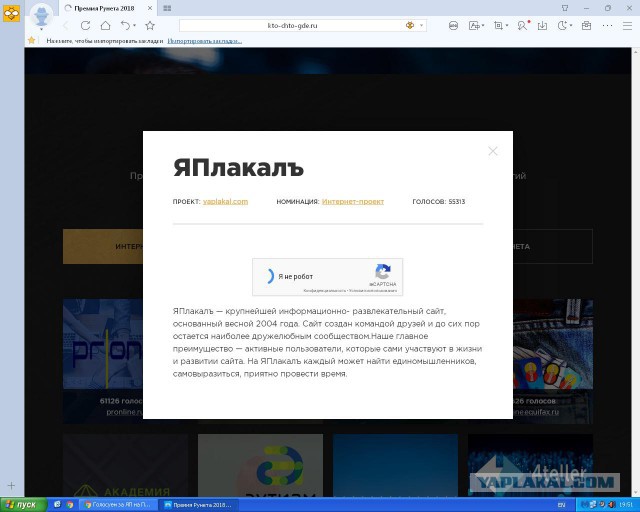Add the page to favorites with the star icon
Image resolution: width=640 pixels, height=512 pixels.
click(x=150, y=26)
